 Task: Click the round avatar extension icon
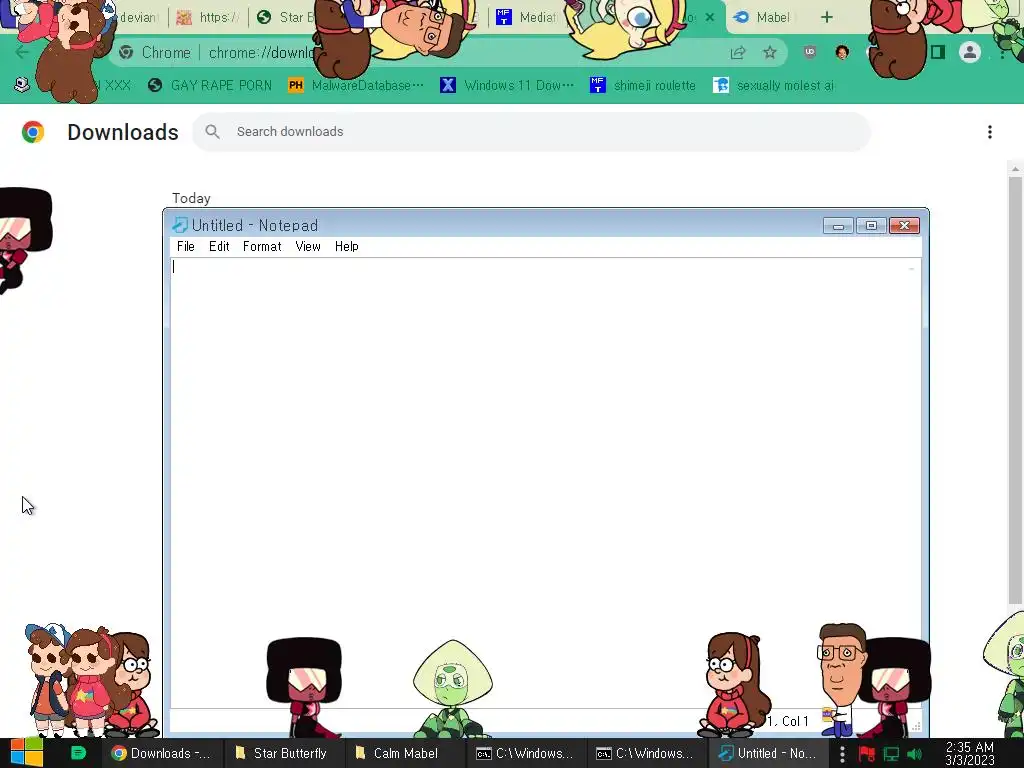coord(842,52)
